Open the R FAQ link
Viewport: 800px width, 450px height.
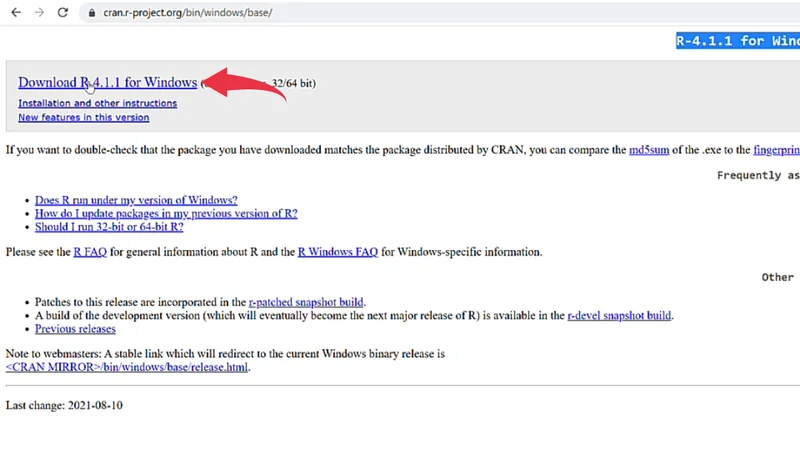[x=90, y=252]
